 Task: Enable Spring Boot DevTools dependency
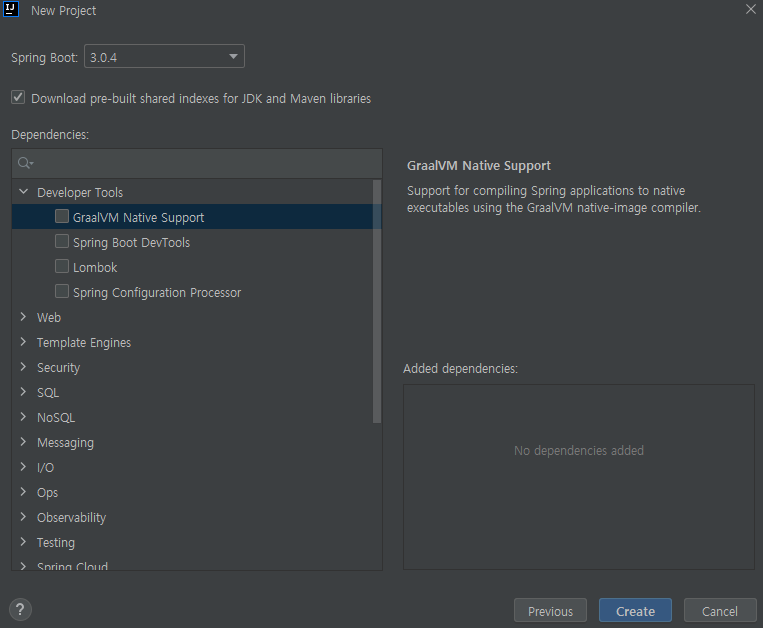pyautogui.click(x=62, y=241)
